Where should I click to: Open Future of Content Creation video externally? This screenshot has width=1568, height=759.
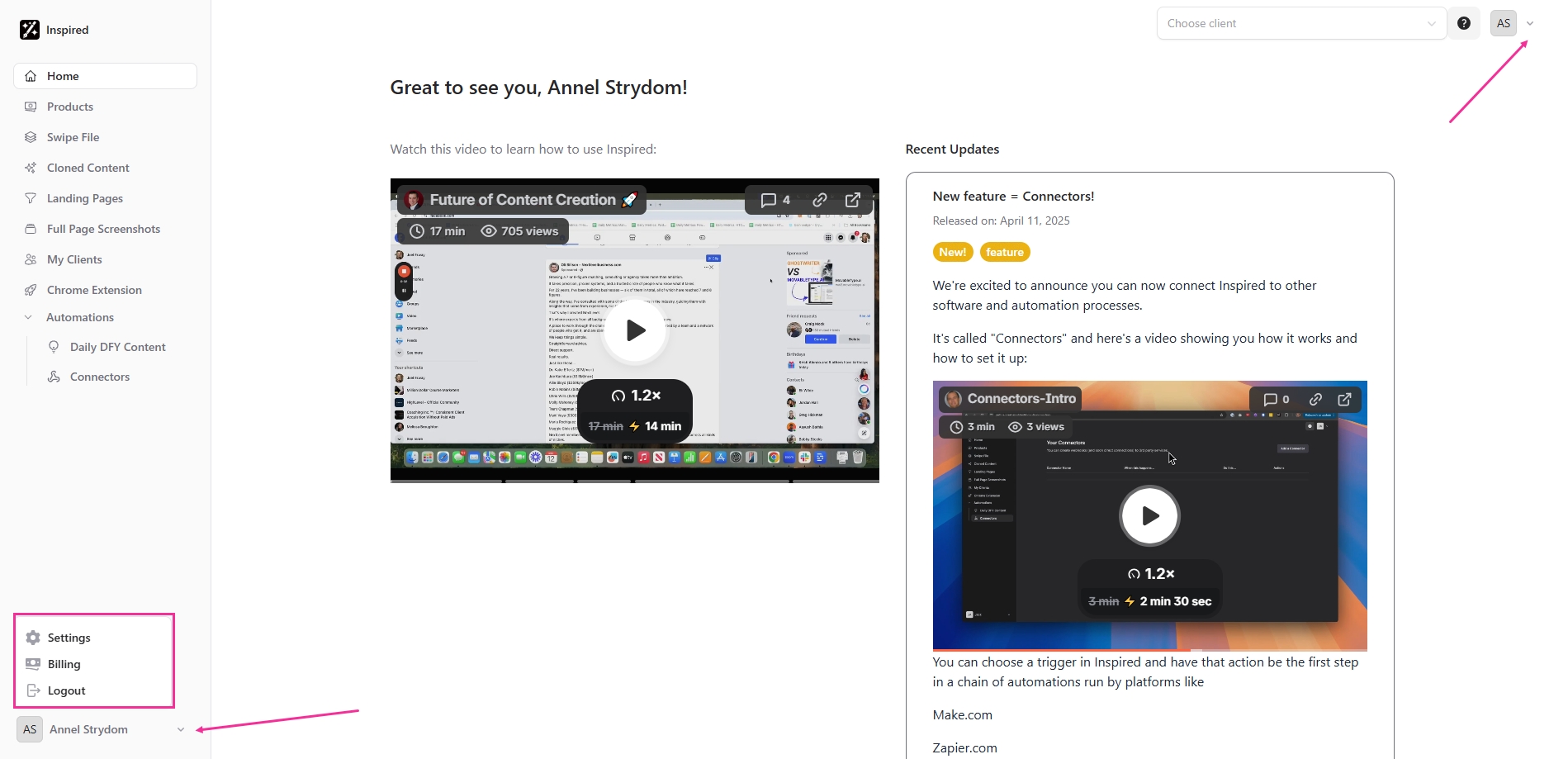pos(853,200)
